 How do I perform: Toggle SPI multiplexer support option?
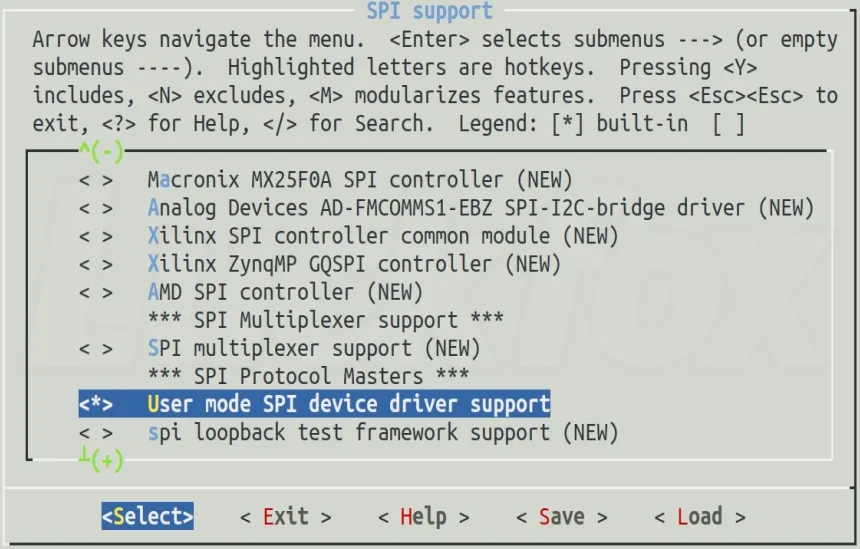click(96, 348)
